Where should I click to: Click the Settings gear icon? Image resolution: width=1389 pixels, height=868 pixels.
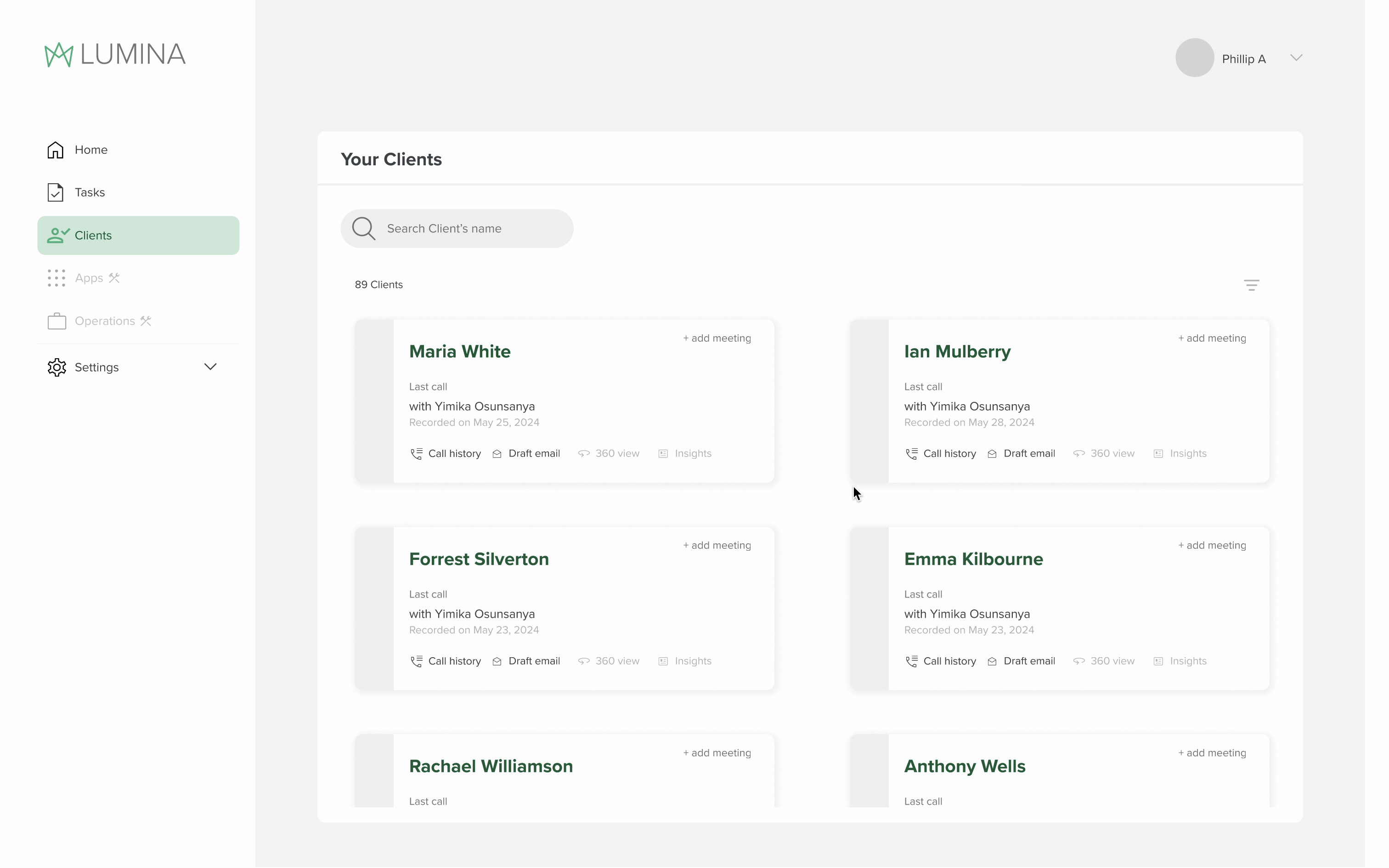pos(57,367)
